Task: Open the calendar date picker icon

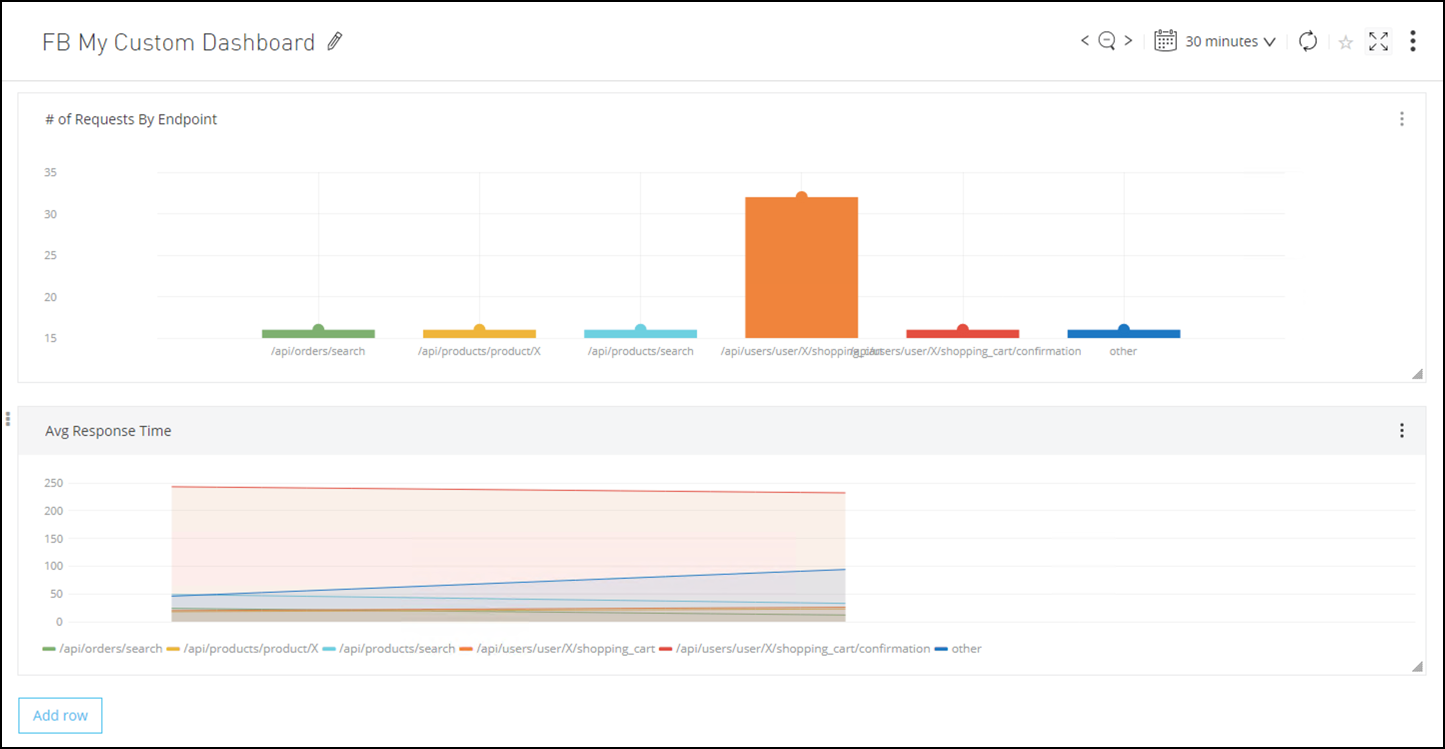Action: pos(1165,41)
